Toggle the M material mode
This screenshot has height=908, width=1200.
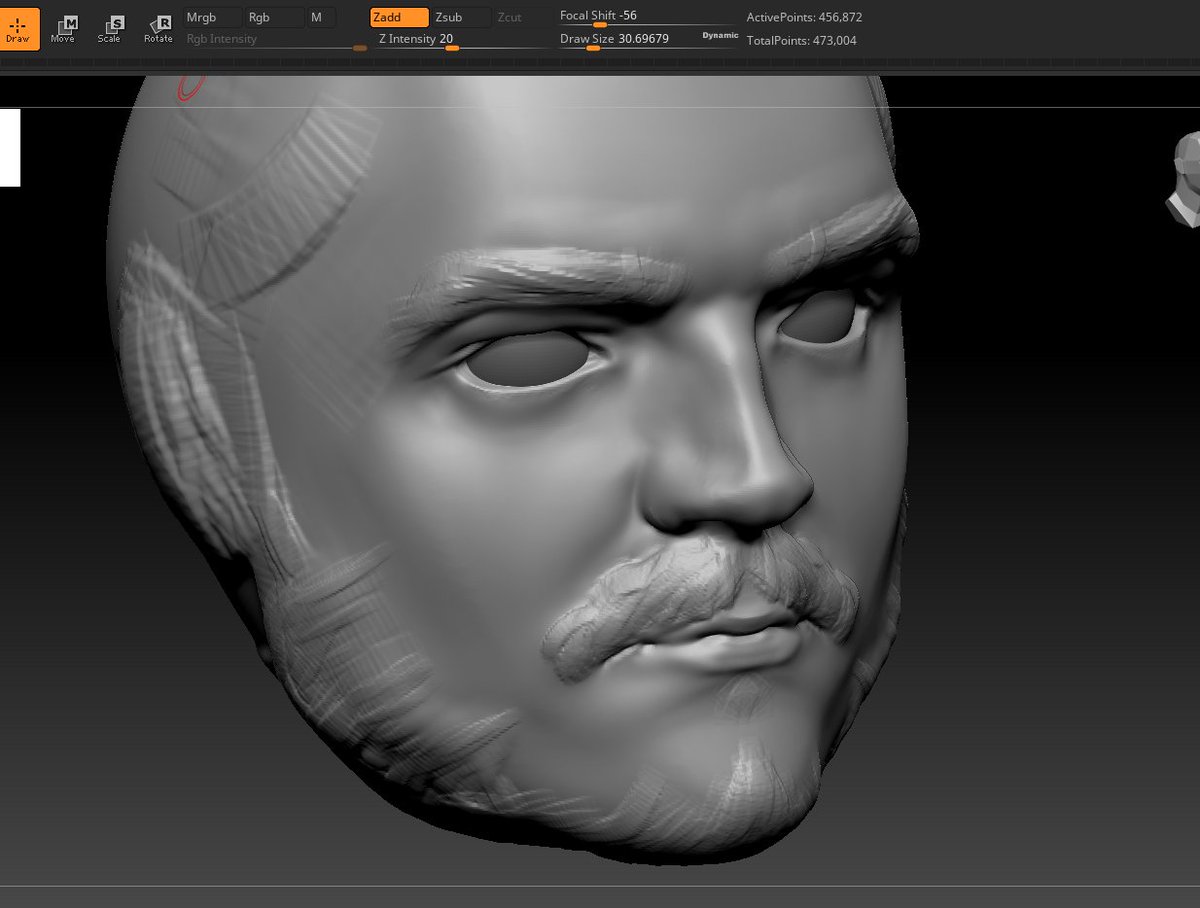tap(321, 17)
